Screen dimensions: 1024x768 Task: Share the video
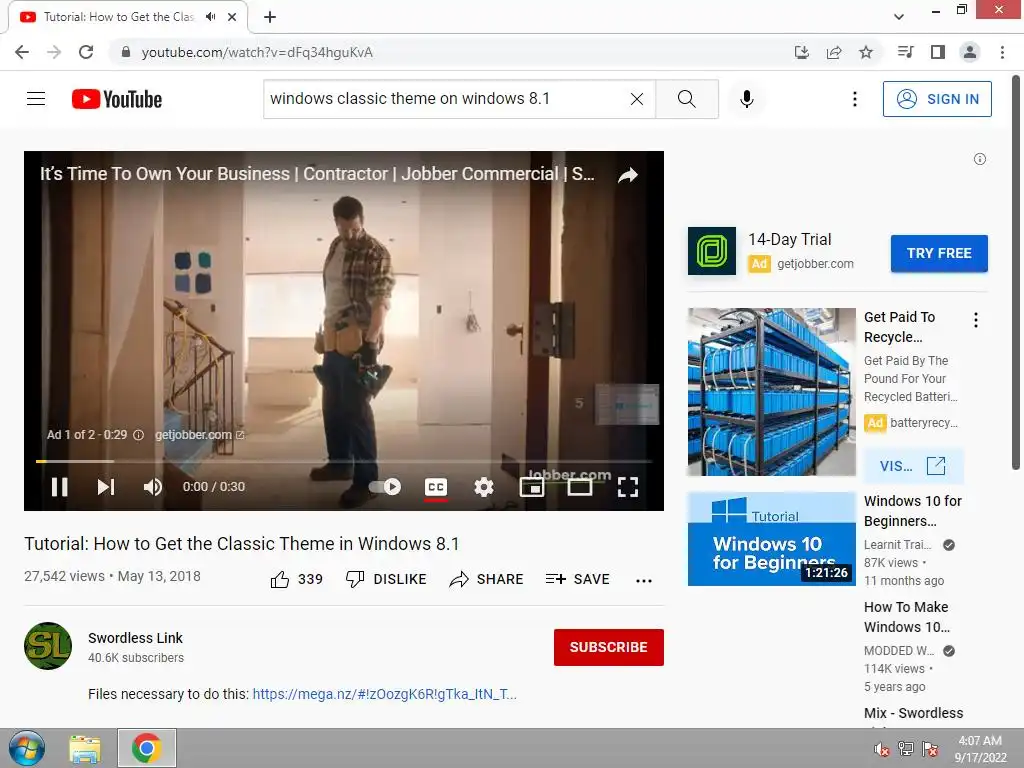pyautogui.click(x=487, y=579)
